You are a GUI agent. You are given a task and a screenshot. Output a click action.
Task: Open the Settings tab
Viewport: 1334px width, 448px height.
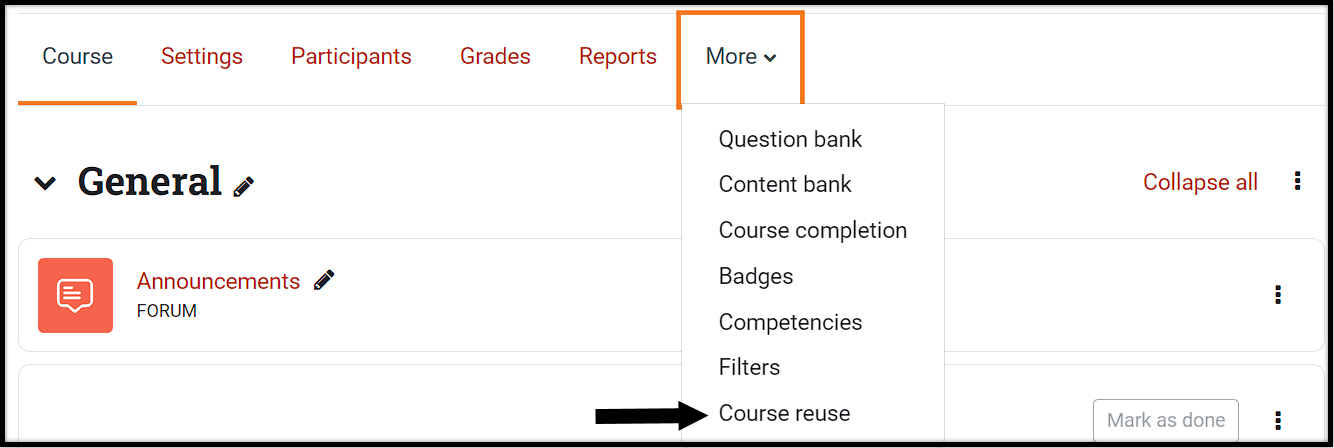(202, 57)
